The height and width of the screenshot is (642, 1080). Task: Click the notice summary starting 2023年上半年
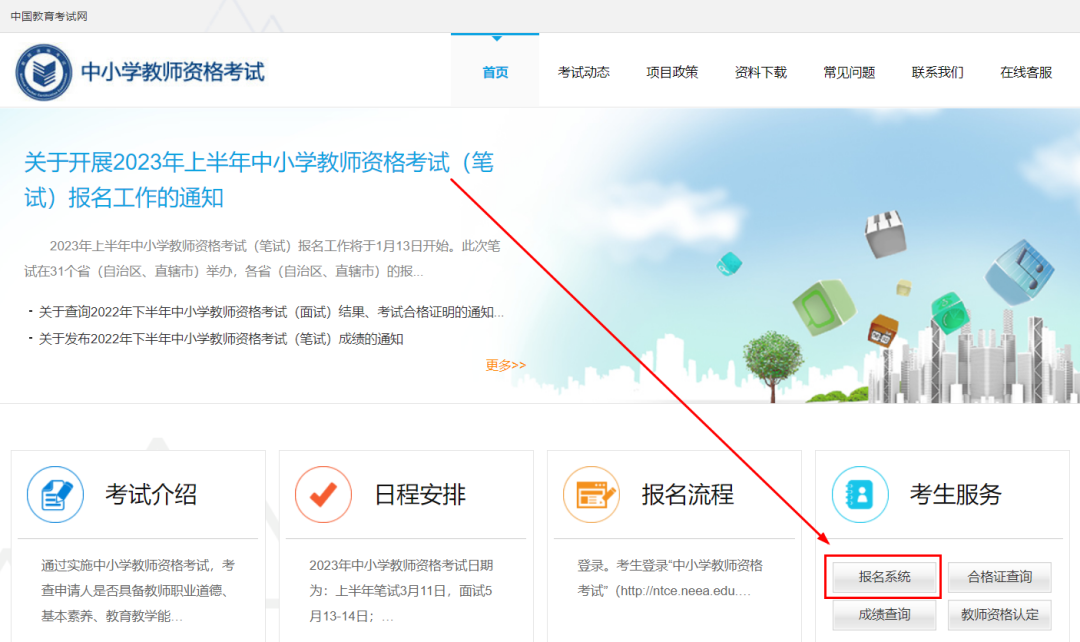(x=262, y=258)
